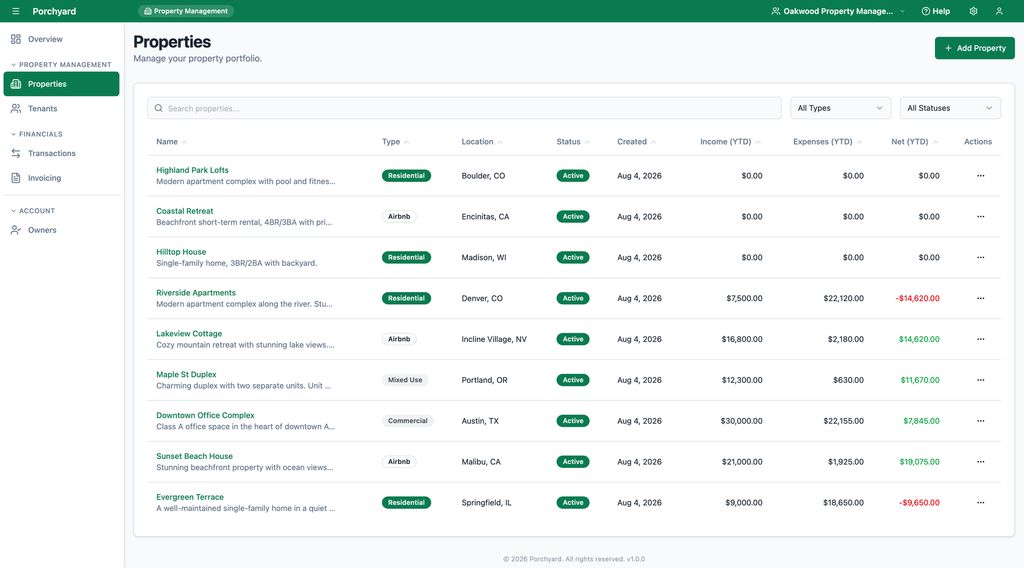Open actions menu for Evergreen Terrace
The height and width of the screenshot is (568, 1024).
tap(980, 503)
